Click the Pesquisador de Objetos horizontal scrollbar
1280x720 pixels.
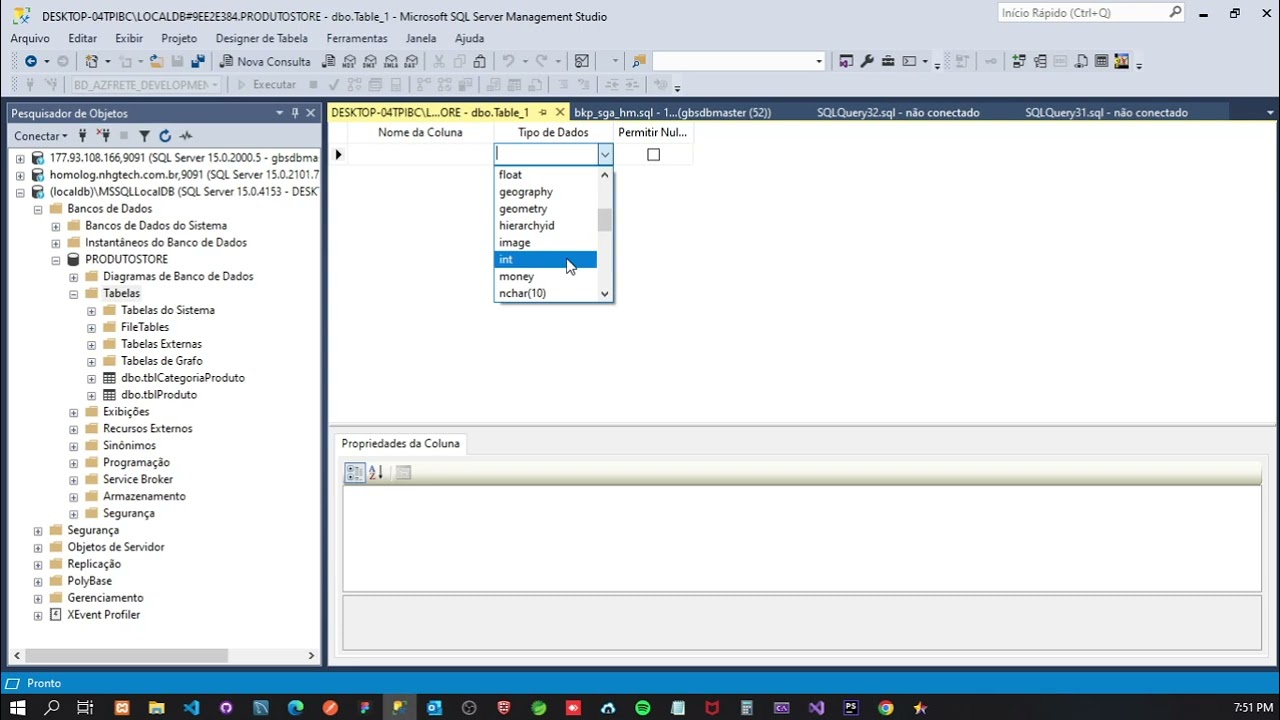tap(127, 656)
